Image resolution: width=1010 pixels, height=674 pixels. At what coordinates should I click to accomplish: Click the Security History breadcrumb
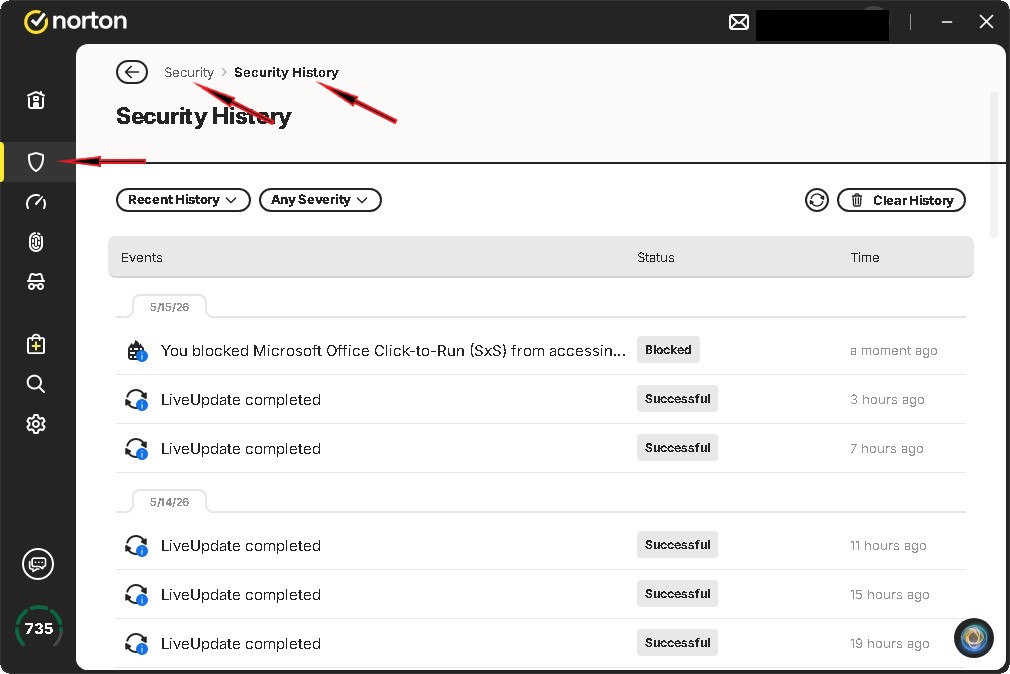(x=286, y=72)
